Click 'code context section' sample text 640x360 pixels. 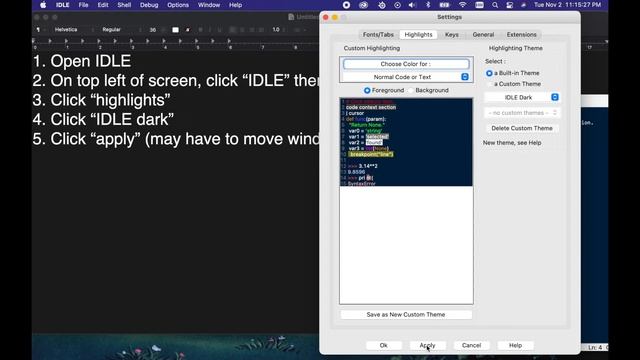(x=371, y=107)
